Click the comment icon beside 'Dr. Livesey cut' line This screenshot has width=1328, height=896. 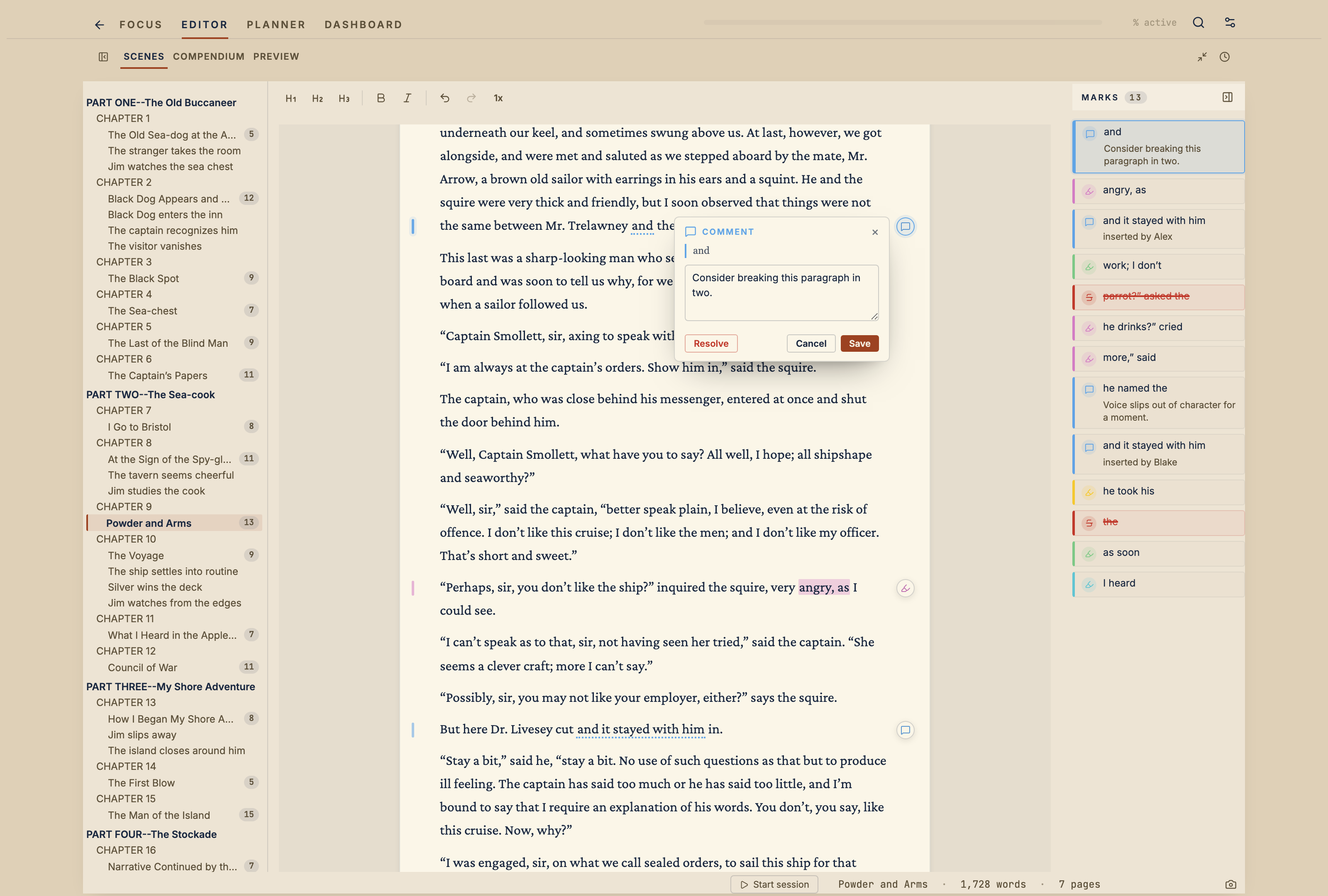(x=905, y=730)
